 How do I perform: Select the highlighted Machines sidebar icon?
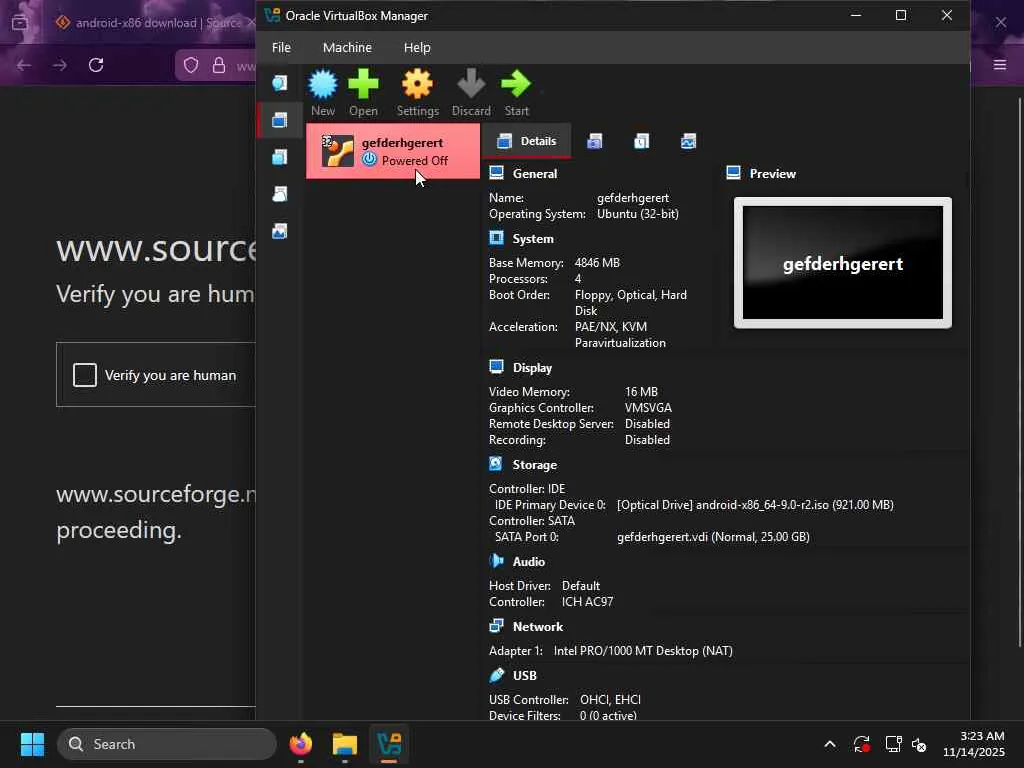tap(280, 120)
